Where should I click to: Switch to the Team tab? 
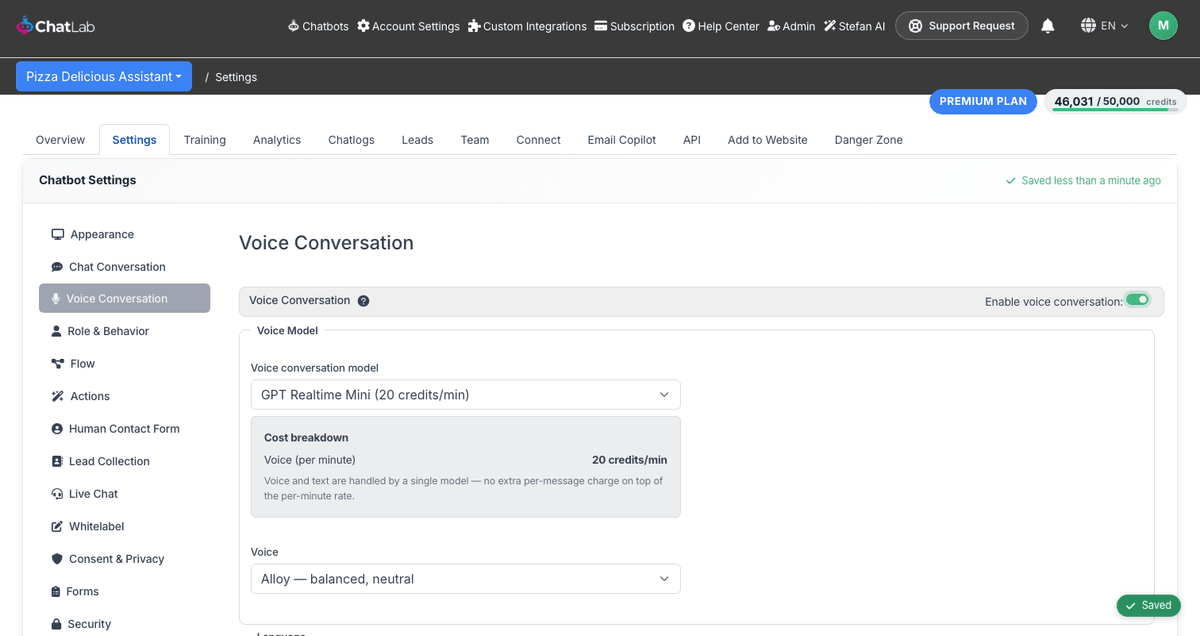click(475, 140)
